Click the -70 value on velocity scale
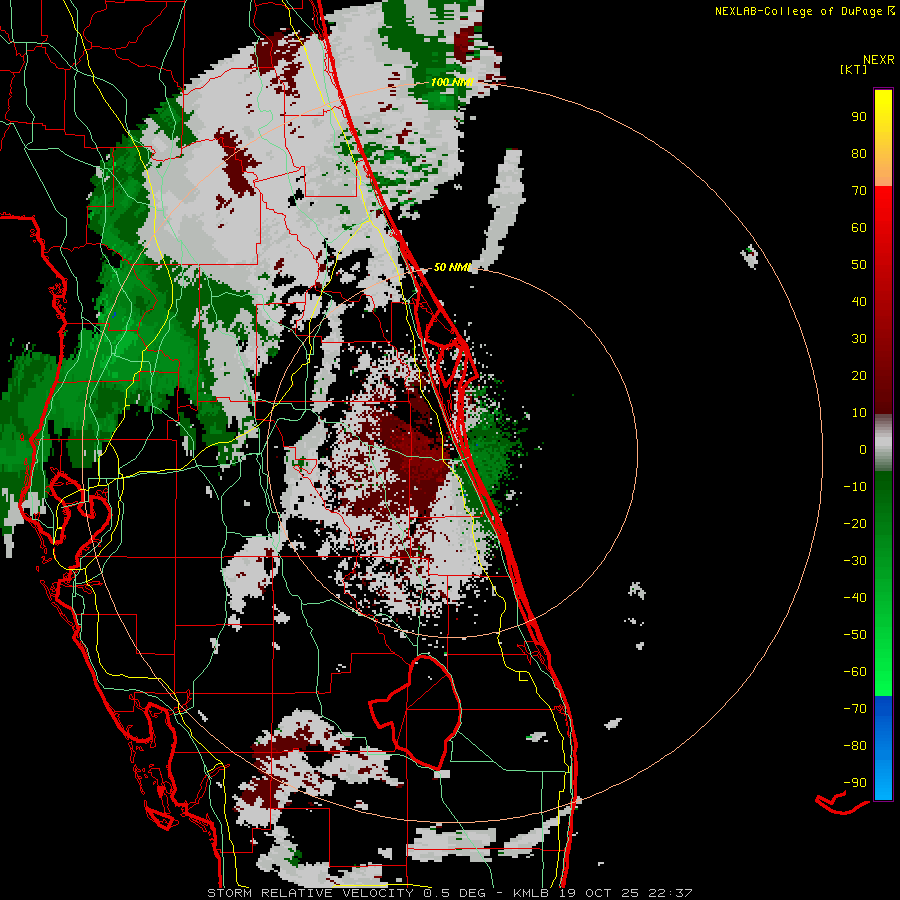The width and height of the screenshot is (900, 900). pos(855,709)
